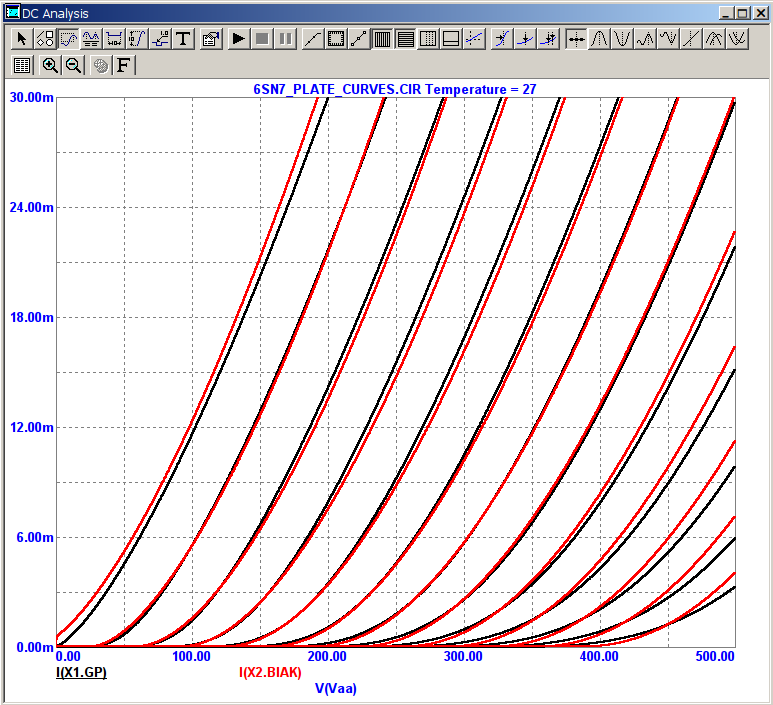The width and height of the screenshot is (773, 705).
Task: Toggle Data Points markers on curves
Action: click(359, 38)
